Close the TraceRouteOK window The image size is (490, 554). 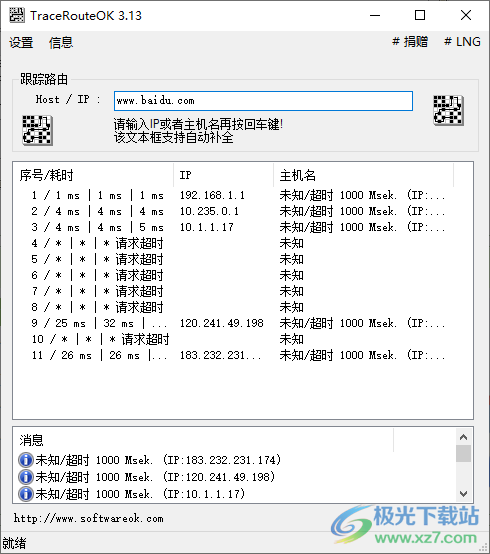point(466,15)
